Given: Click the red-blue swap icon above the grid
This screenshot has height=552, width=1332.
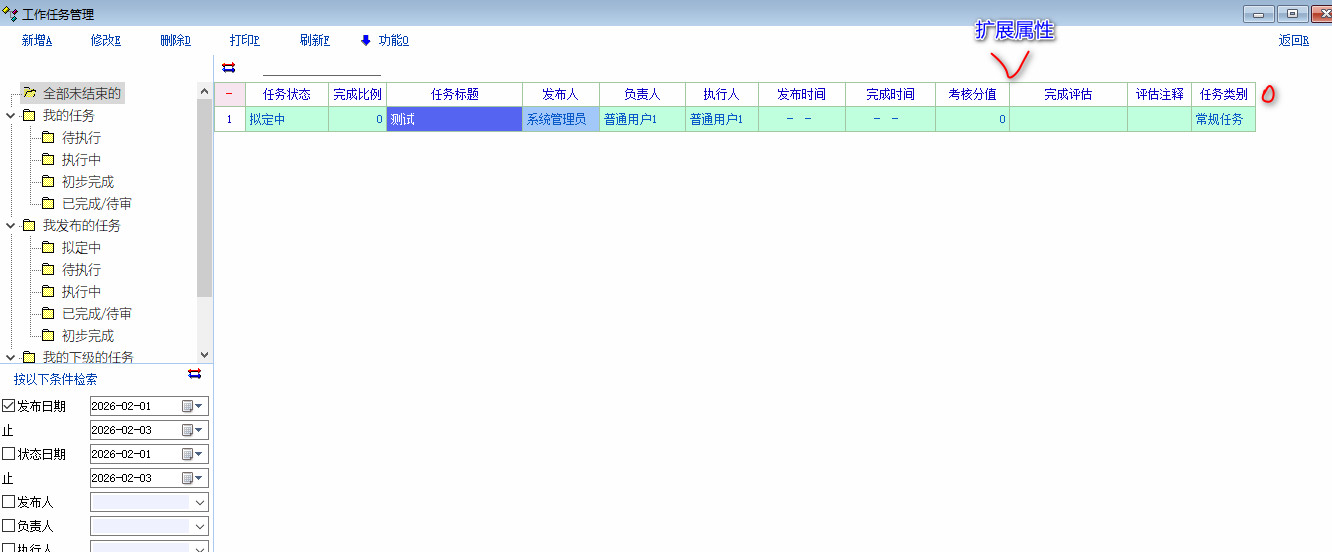Looking at the screenshot, I should (229, 67).
